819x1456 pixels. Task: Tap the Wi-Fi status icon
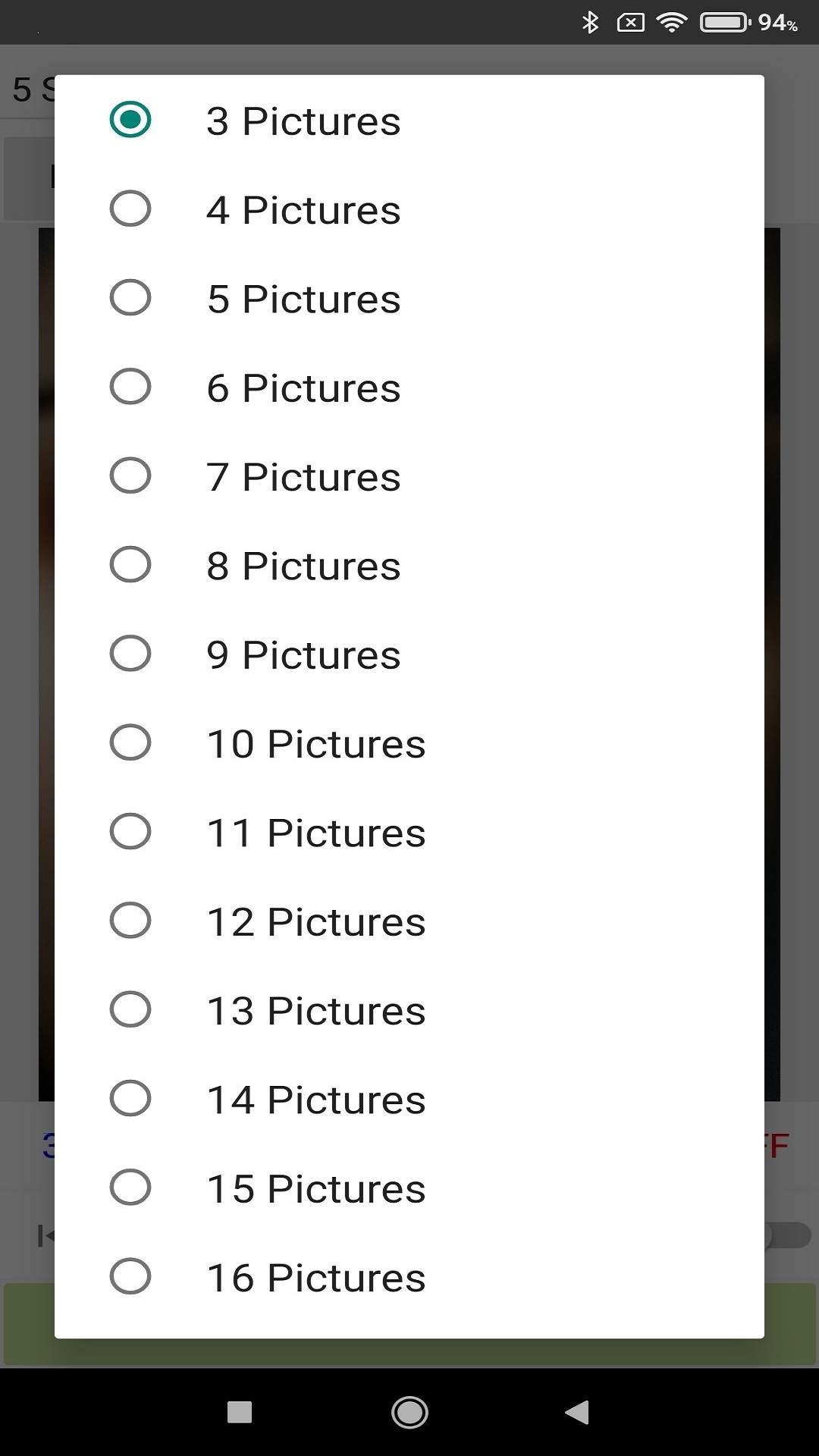point(671,22)
